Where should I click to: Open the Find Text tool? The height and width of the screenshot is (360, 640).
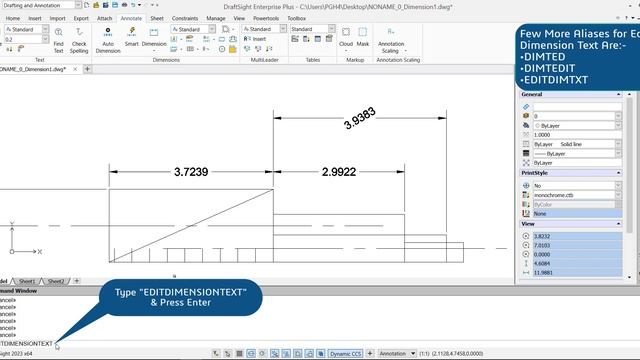pos(58,40)
